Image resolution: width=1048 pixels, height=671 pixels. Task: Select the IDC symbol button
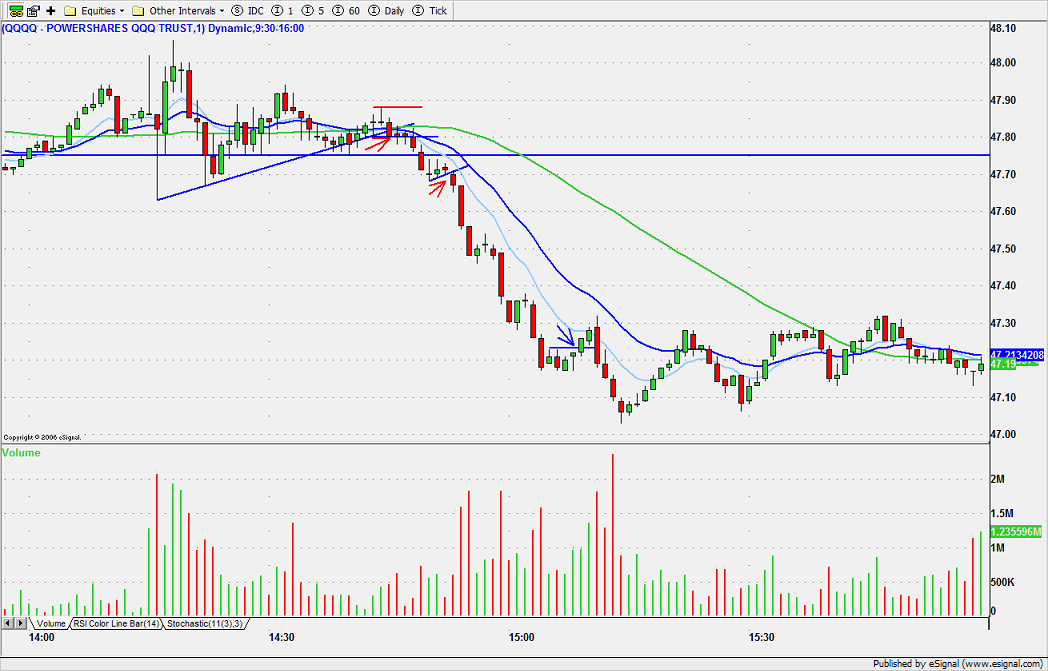[247, 11]
